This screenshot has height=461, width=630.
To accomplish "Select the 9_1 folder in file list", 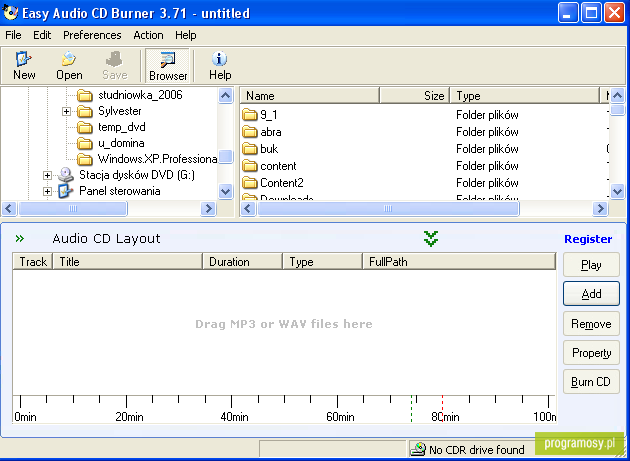I will [268, 115].
